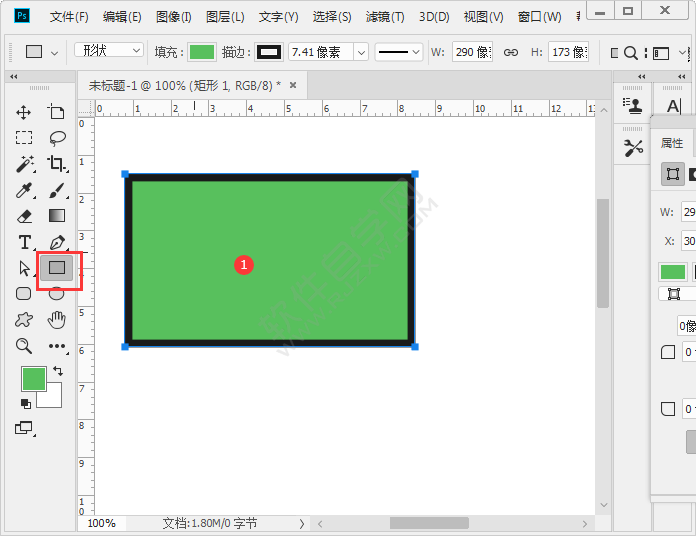This screenshot has width=696, height=536.
Task: Click the vertical scrollbar down arrow
Action: point(603,504)
